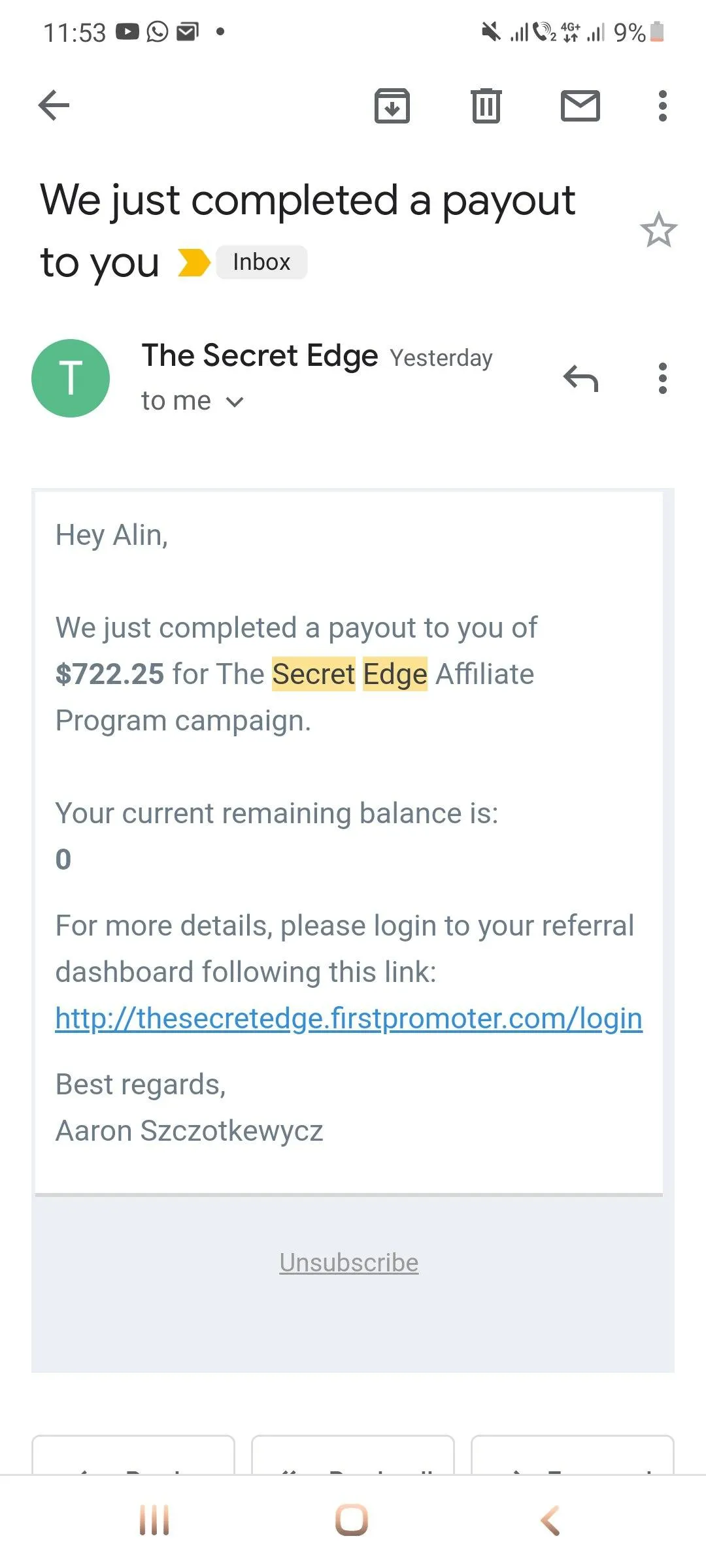The width and height of the screenshot is (706, 1568).
Task: Open message options three-dot menu
Action: [x=663, y=378]
